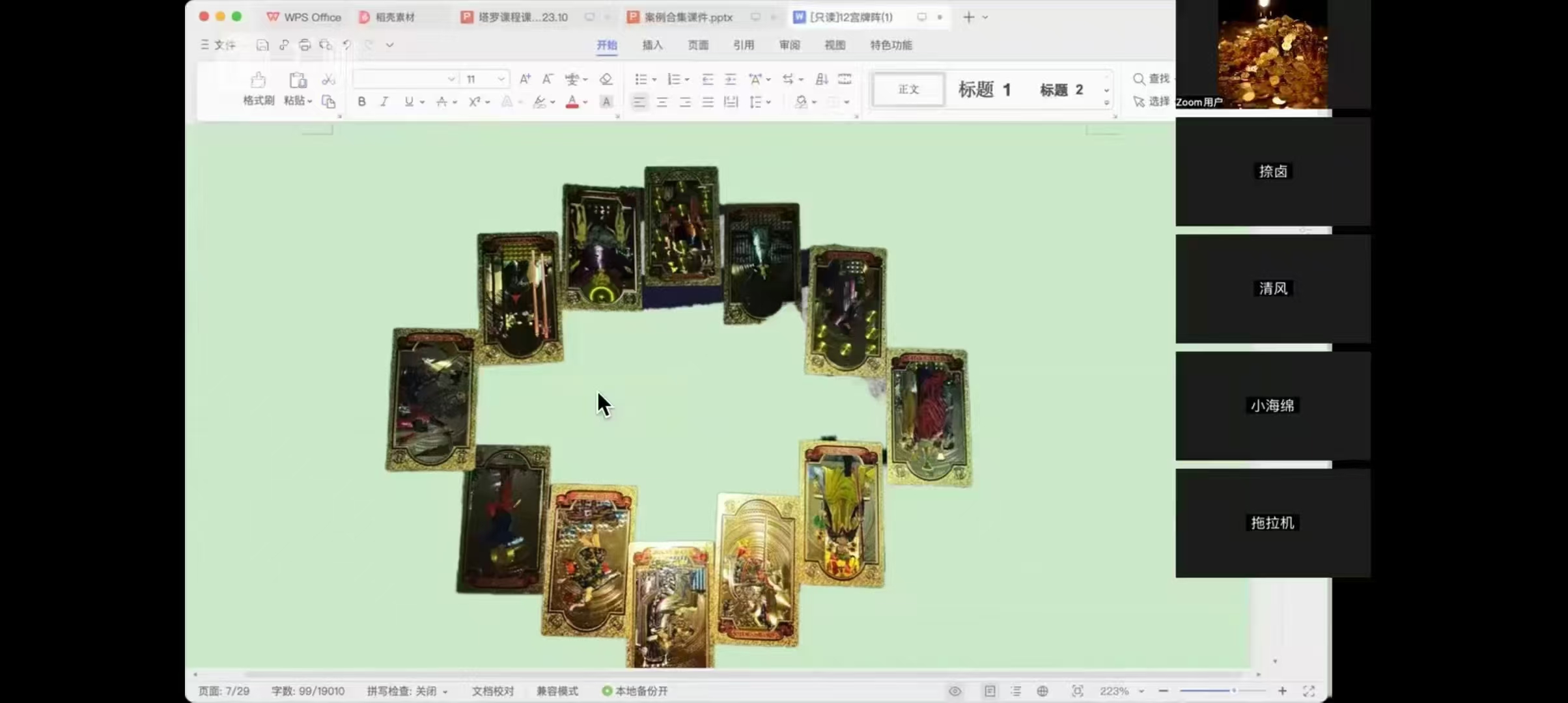Adjust the zoom slider handle
Image resolution: width=1568 pixels, height=703 pixels.
coord(1234,691)
